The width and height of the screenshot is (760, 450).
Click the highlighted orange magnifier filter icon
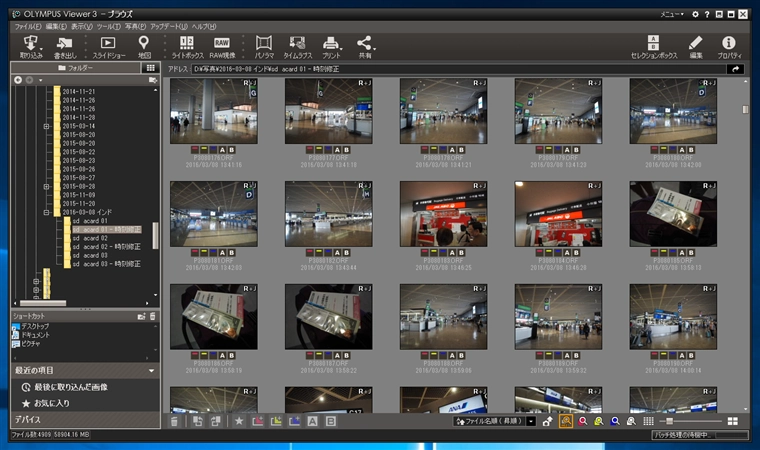[566, 421]
